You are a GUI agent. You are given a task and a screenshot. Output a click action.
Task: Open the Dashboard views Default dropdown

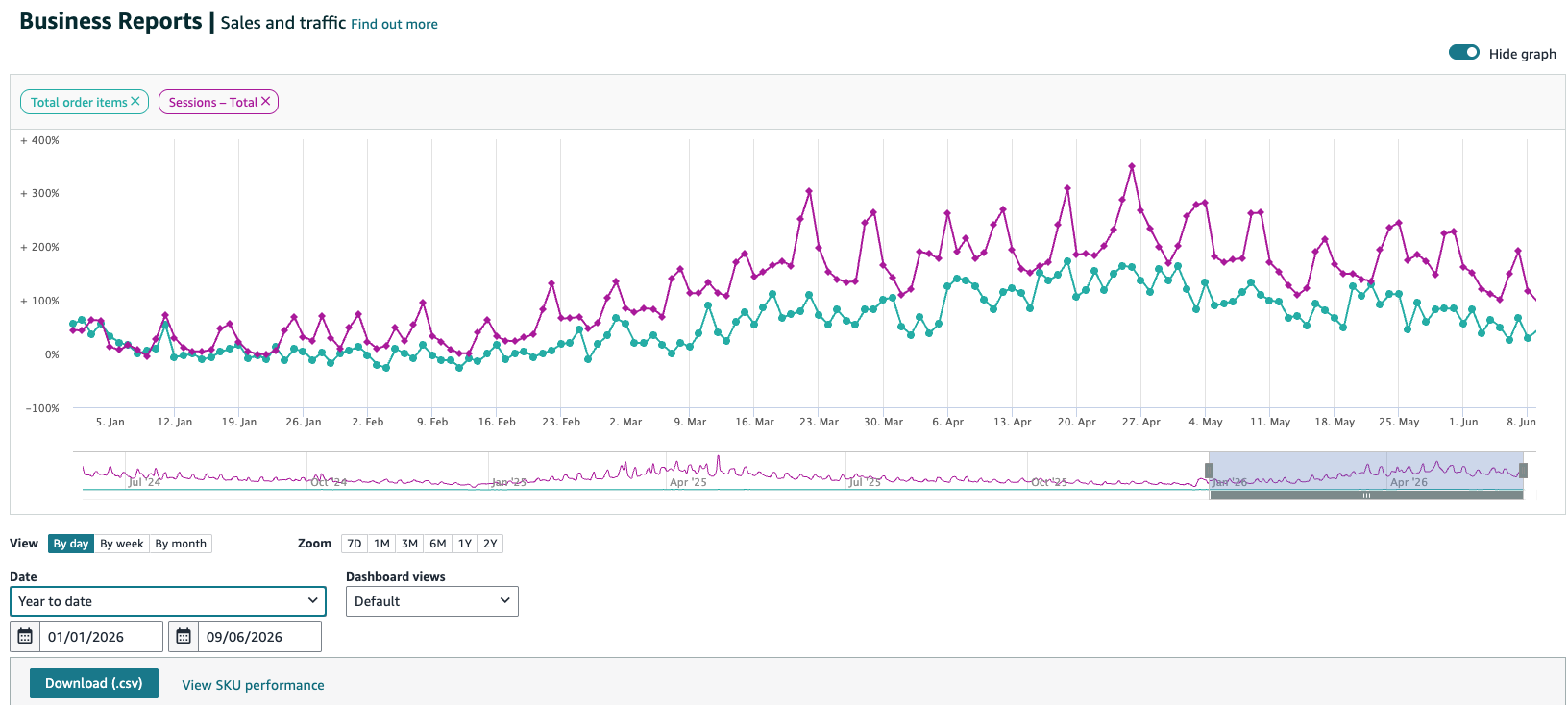point(432,601)
